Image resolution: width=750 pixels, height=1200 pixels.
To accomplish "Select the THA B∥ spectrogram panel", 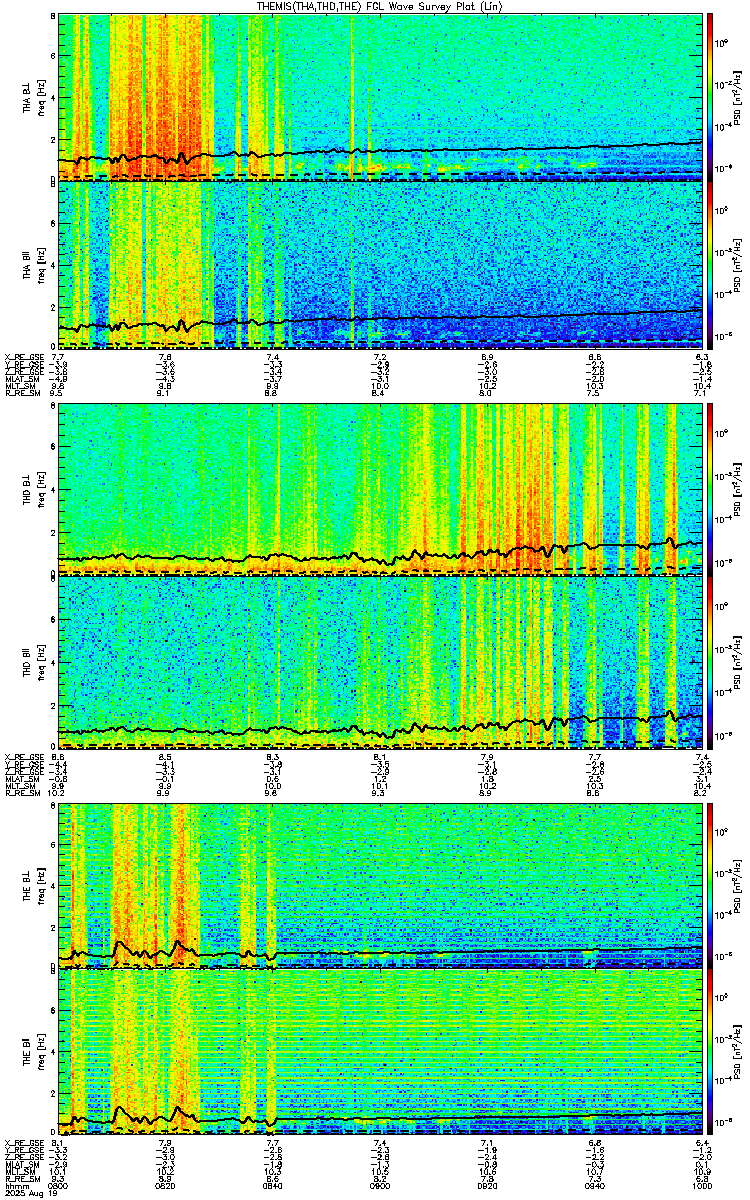I will (x=381, y=264).
